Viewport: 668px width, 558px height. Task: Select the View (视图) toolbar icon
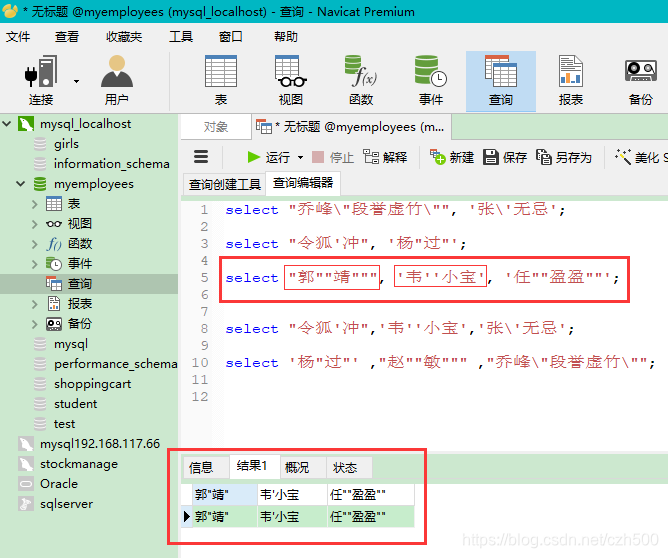tap(291, 72)
